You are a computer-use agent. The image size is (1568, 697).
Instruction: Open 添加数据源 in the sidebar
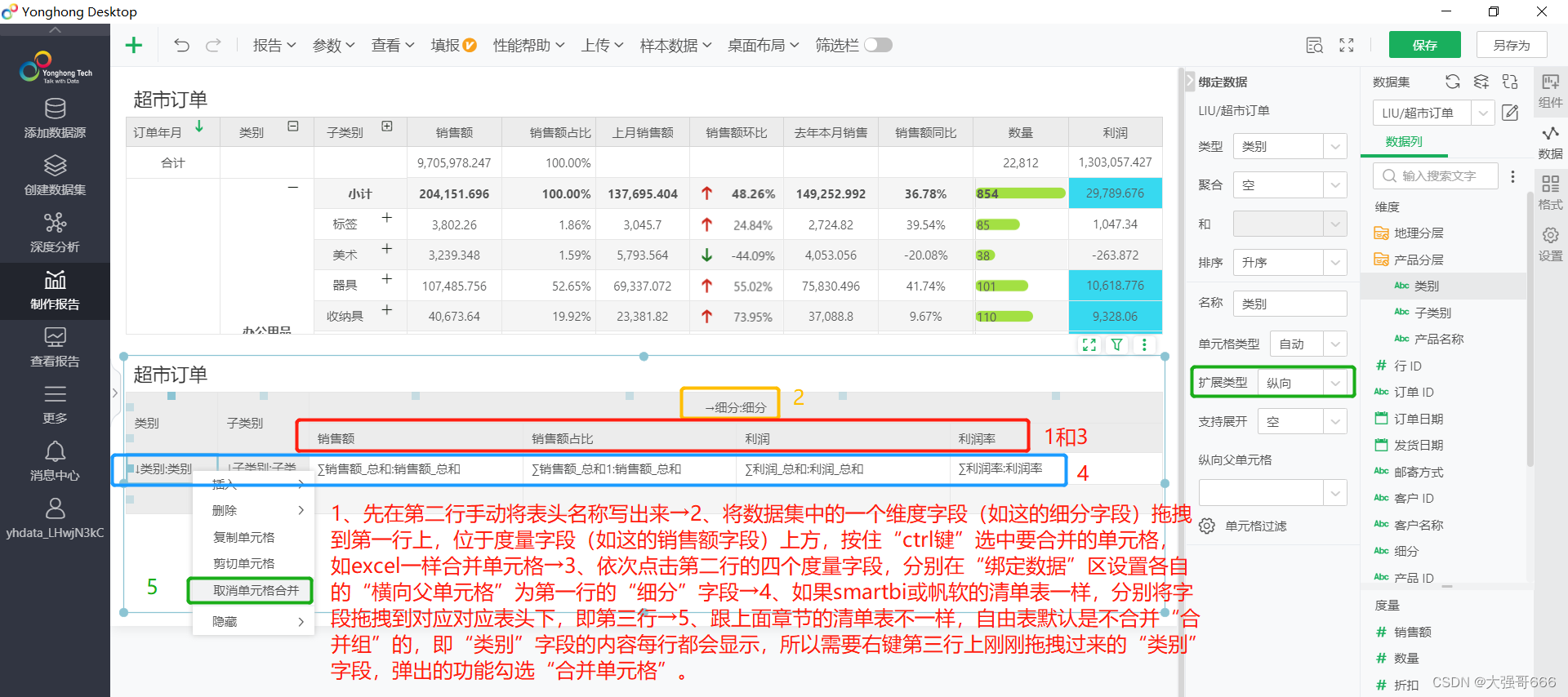55,118
